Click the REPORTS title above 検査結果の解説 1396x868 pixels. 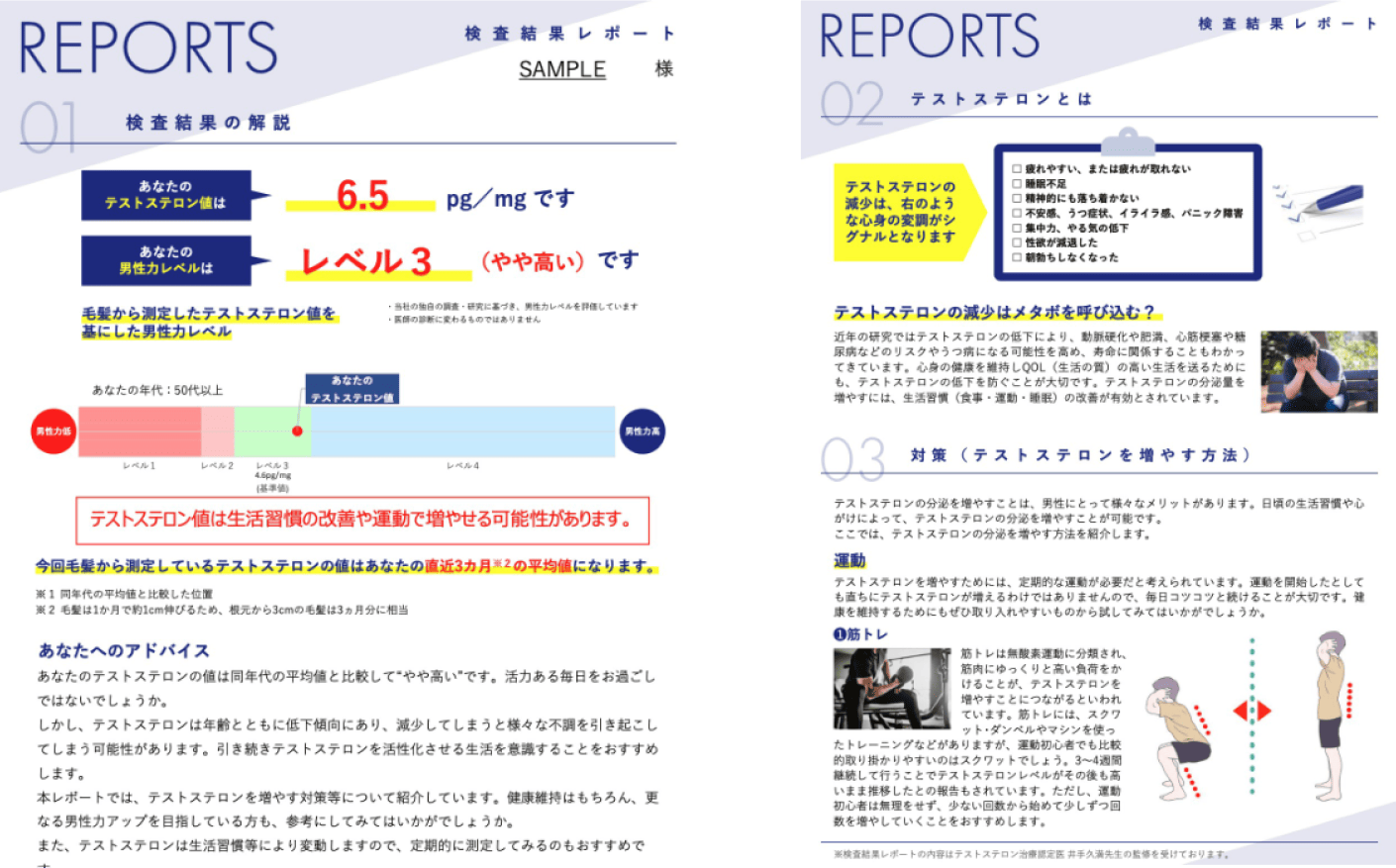tap(149, 48)
